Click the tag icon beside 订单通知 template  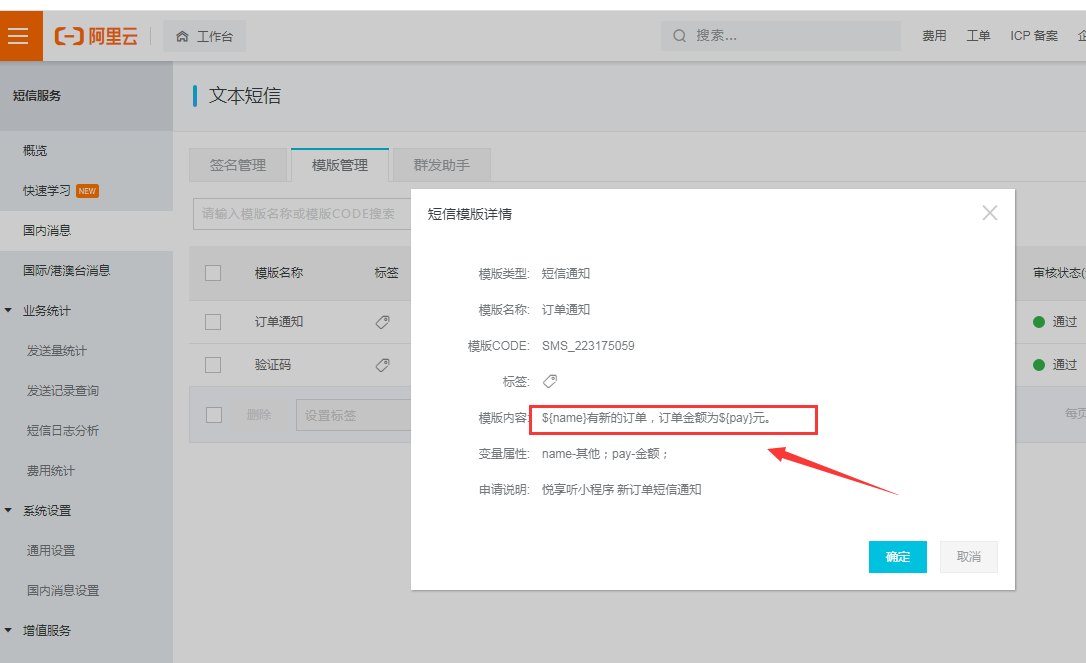(383, 321)
